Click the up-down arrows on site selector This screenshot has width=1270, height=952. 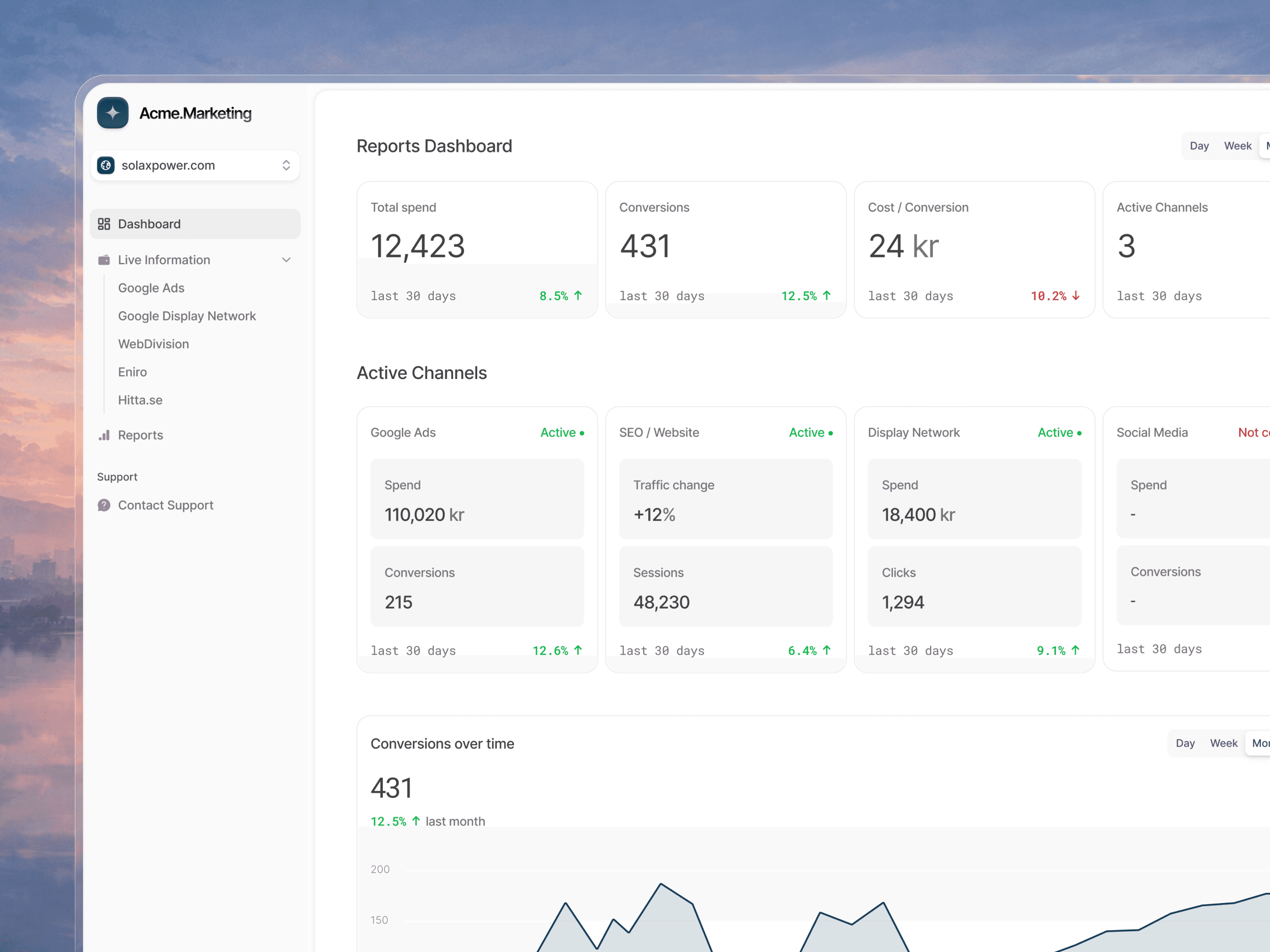(287, 165)
